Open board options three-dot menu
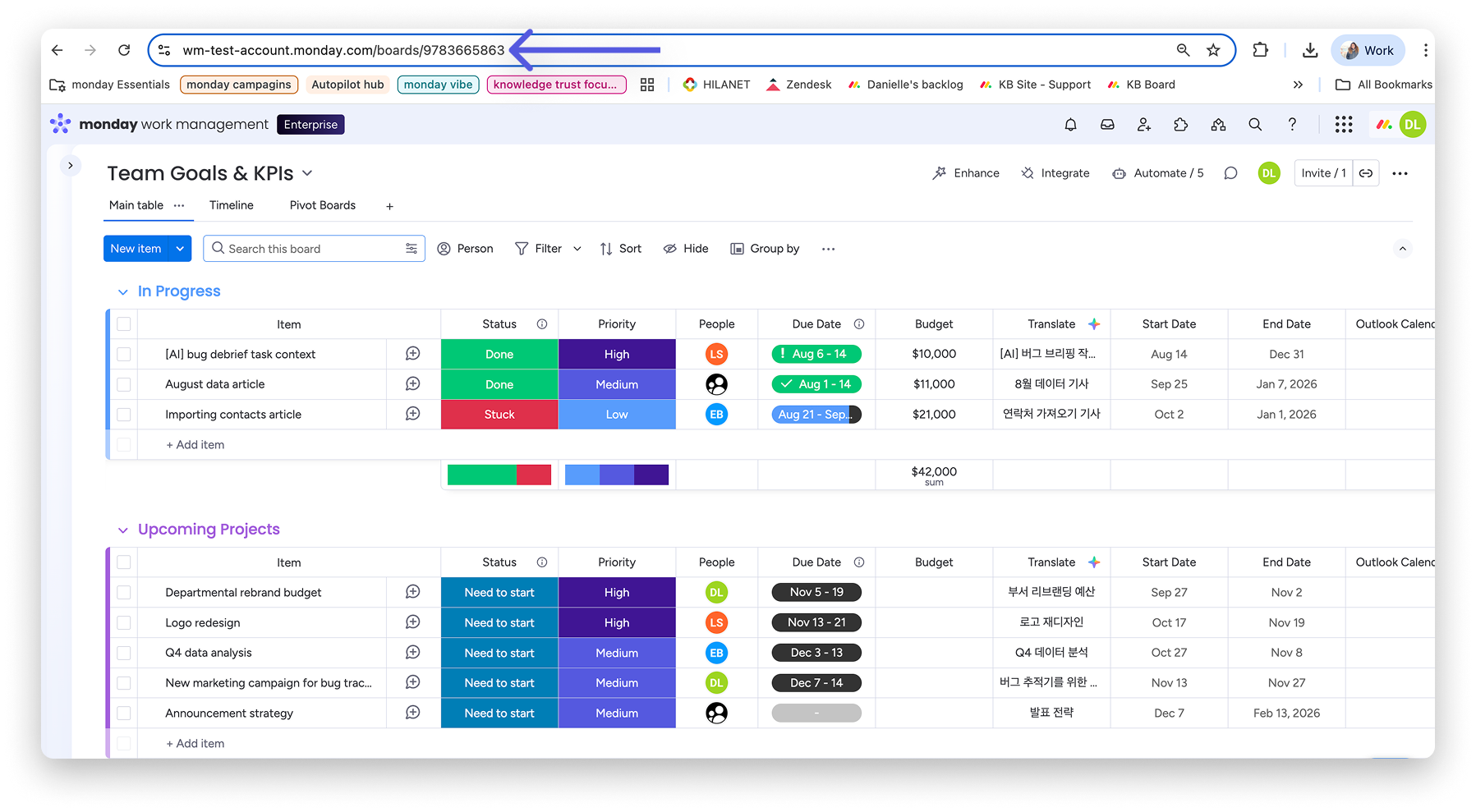Screen dimensions: 1476x812 point(1400,173)
